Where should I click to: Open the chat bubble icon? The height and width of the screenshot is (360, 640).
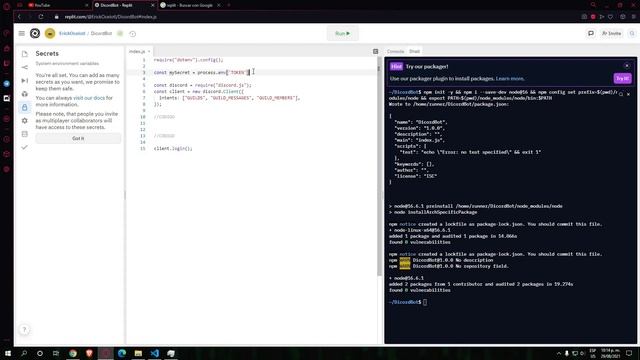[x=591, y=33]
